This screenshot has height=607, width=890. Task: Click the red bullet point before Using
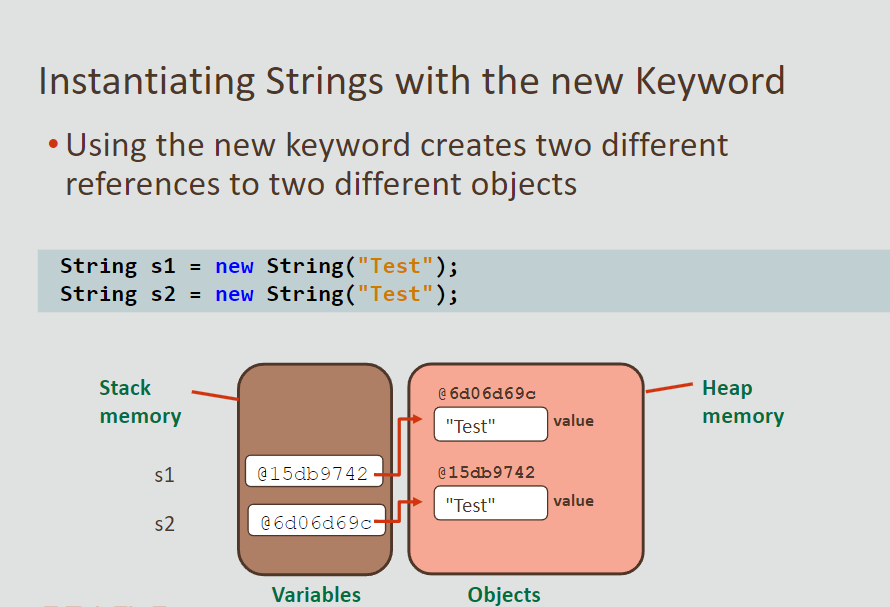pos(51,143)
